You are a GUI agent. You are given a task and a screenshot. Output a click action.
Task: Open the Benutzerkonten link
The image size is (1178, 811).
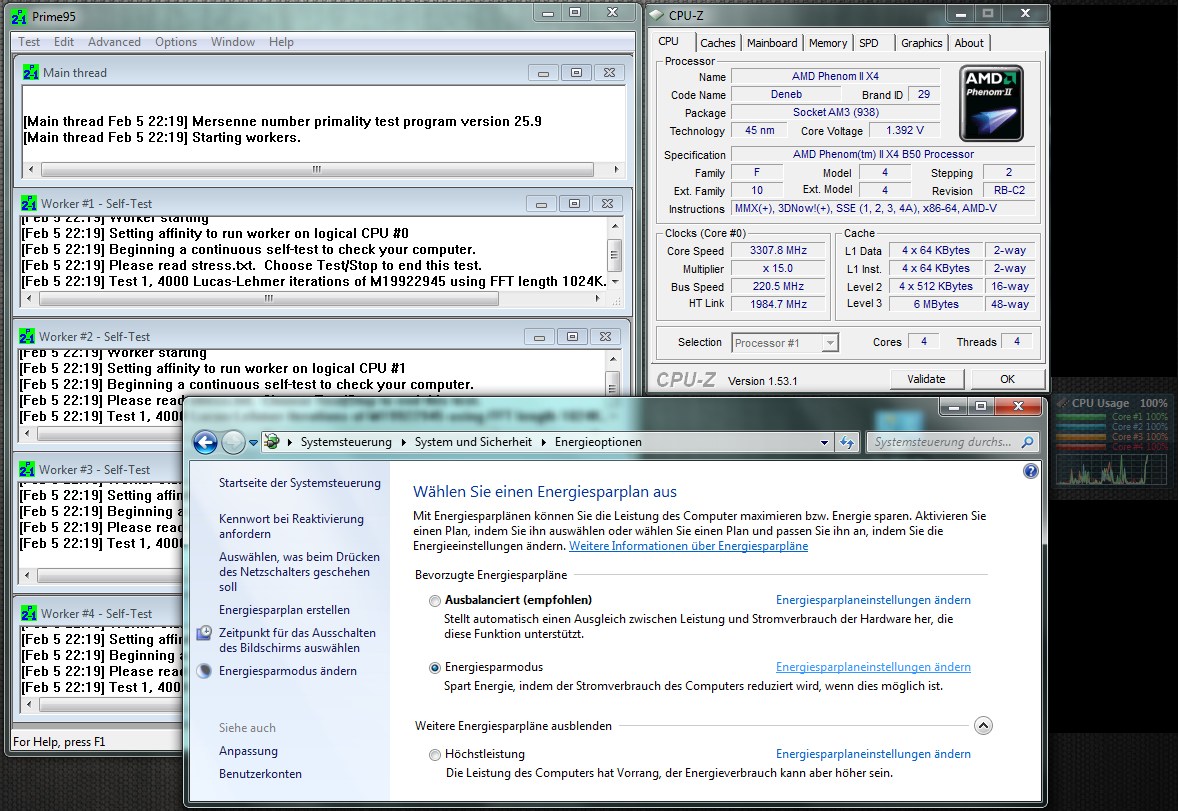(x=260, y=774)
